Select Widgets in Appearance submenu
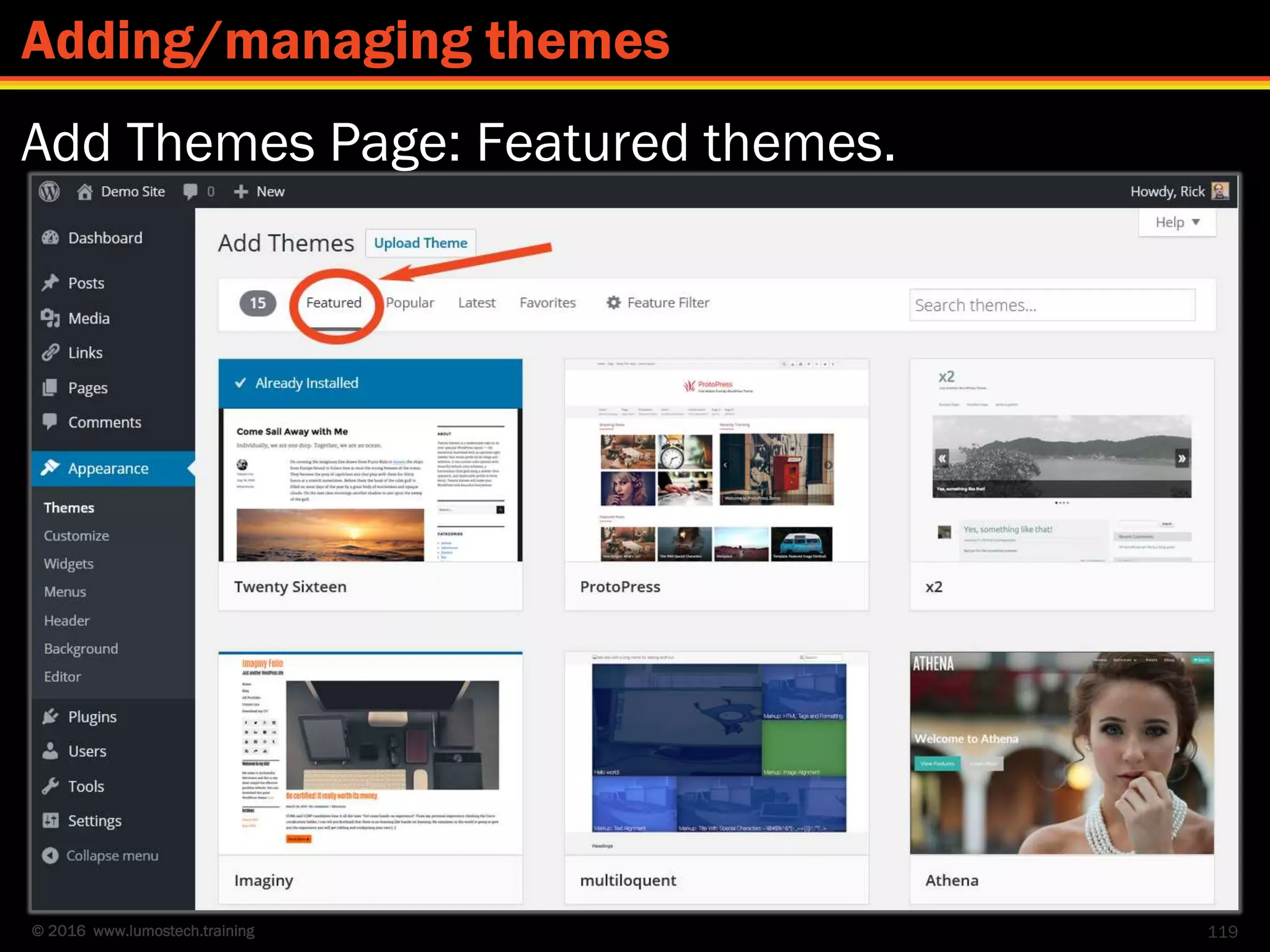Viewport: 1270px width, 952px height. pos(69,564)
